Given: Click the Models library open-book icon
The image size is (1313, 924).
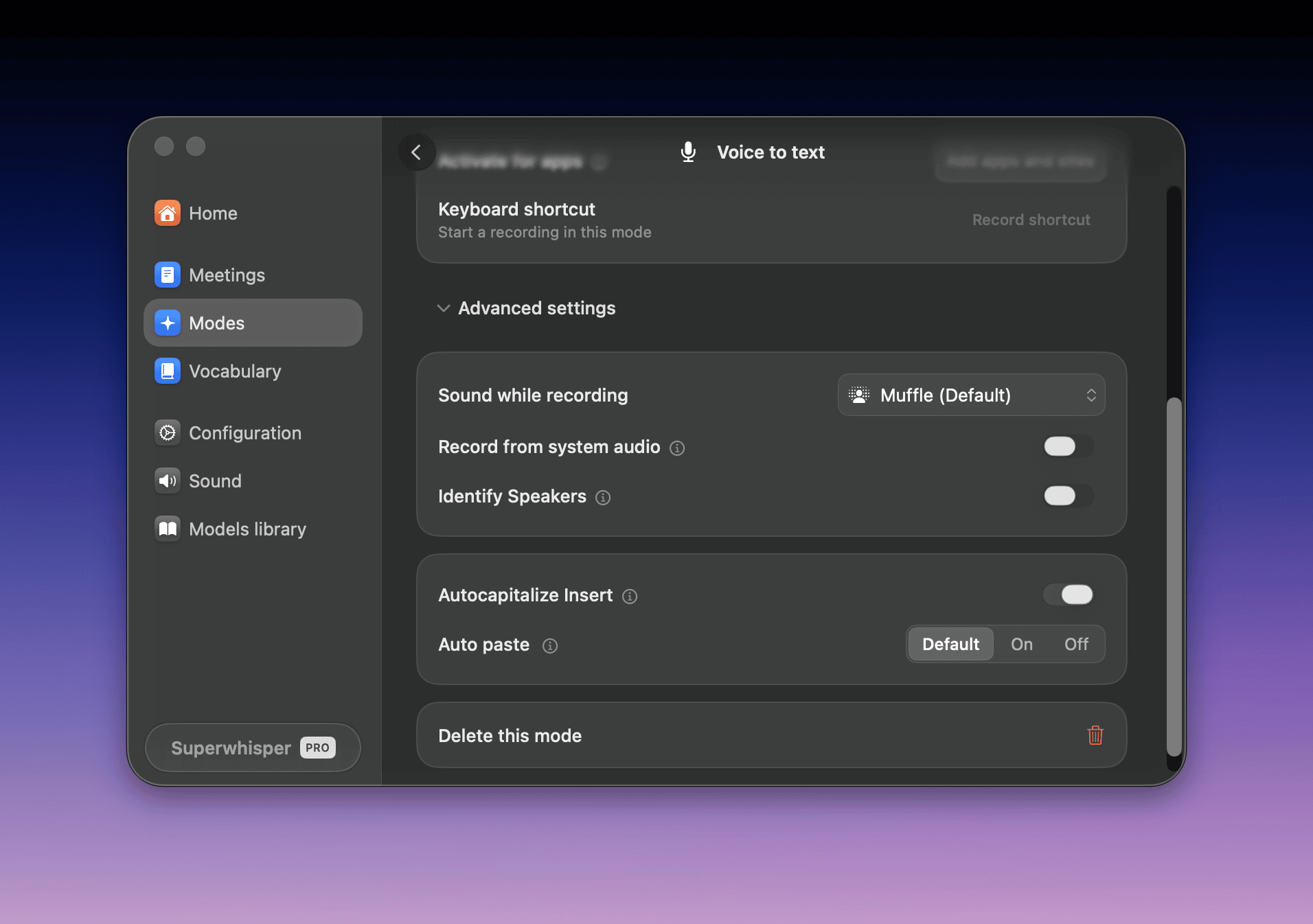Looking at the screenshot, I should (168, 529).
